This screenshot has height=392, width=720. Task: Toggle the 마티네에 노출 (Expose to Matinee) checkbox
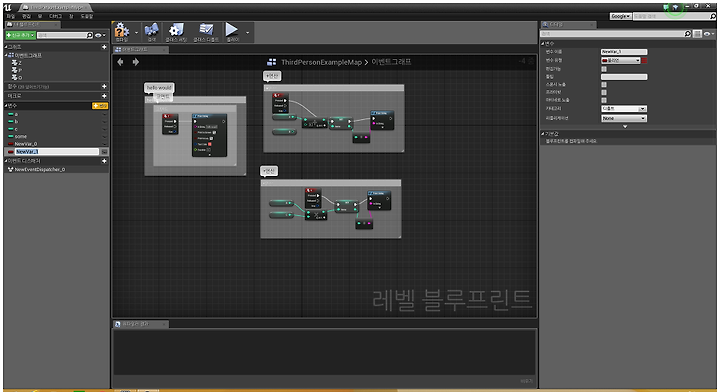coord(604,100)
